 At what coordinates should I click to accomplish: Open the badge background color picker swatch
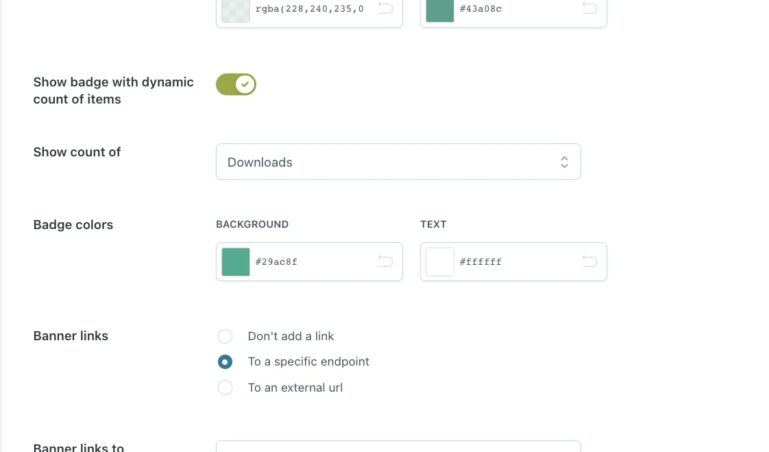[x=236, y=262]
